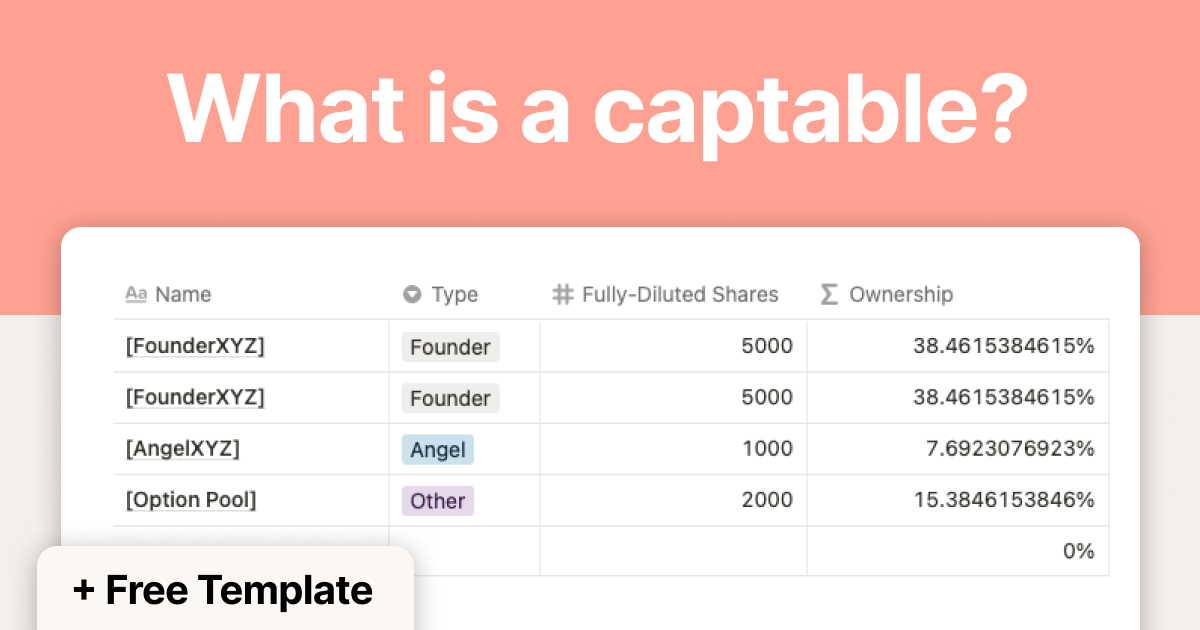The width and height of the screenshot is (1200, 630).
Task: Open the Type selector for [Option Pool]
Action: click(x=465, y=500)
